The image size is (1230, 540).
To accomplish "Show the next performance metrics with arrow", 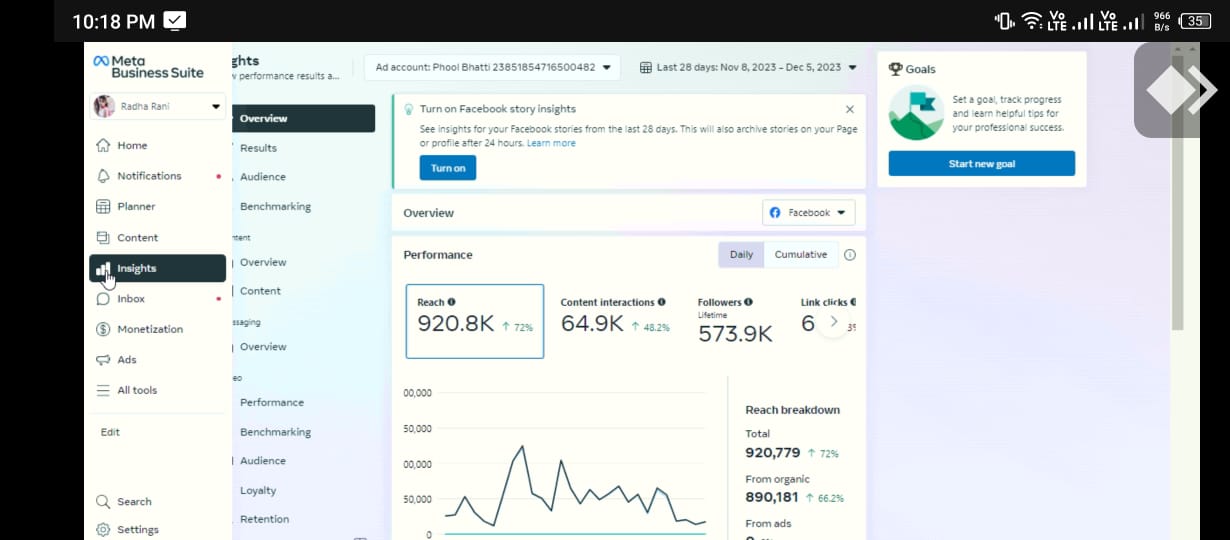I will coord(834,322).
